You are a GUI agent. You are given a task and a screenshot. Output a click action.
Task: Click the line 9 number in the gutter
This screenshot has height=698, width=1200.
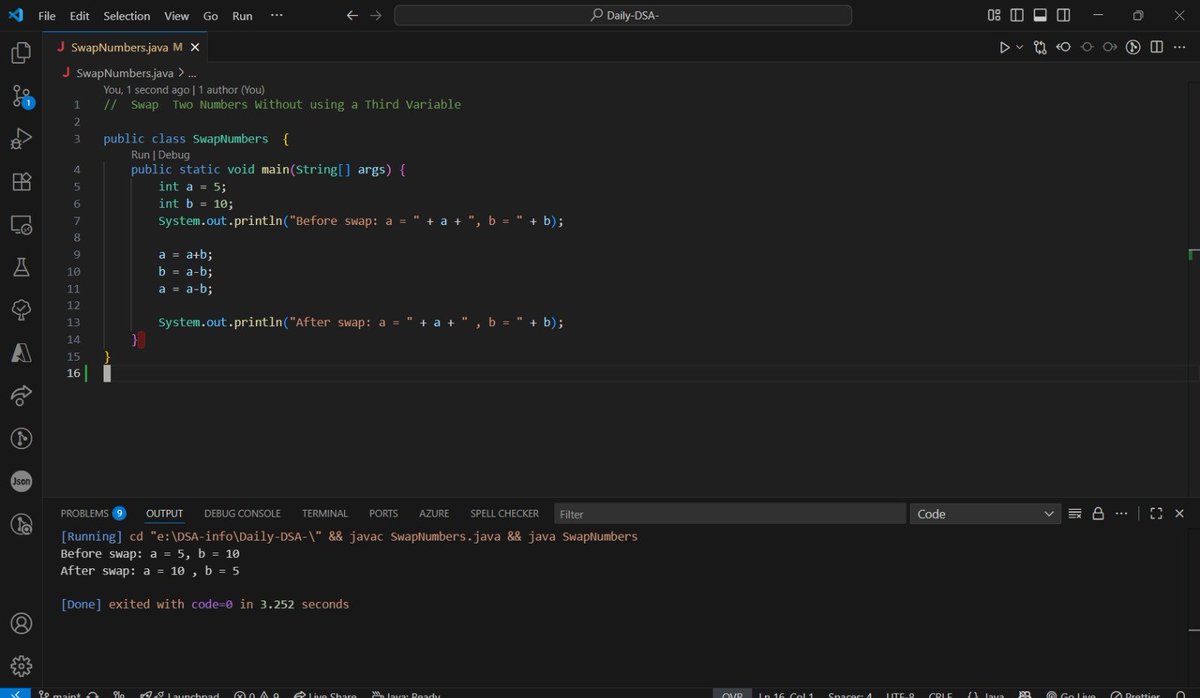coord(77,254)
